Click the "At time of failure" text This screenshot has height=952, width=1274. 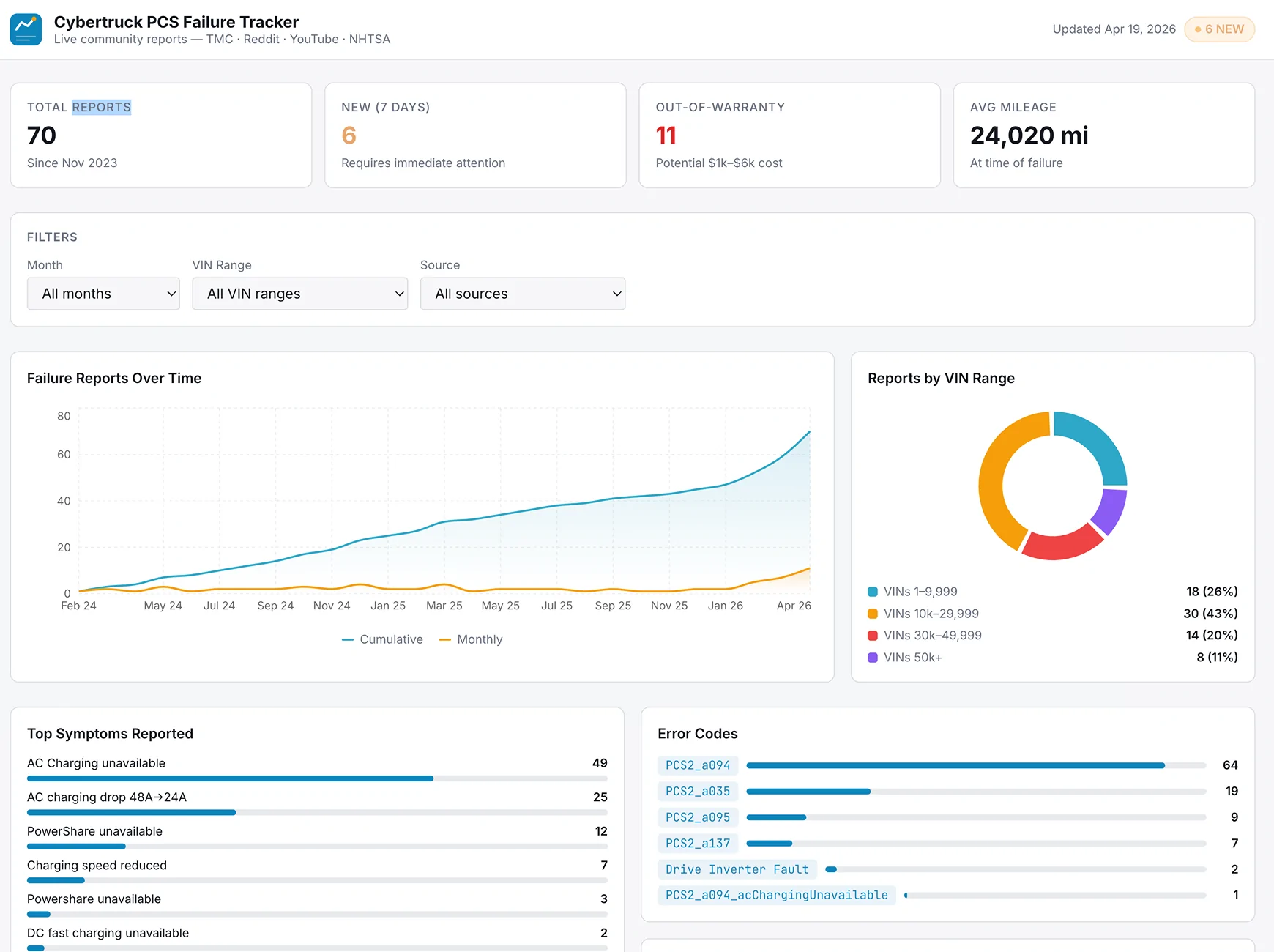[x=1016, y=163]
